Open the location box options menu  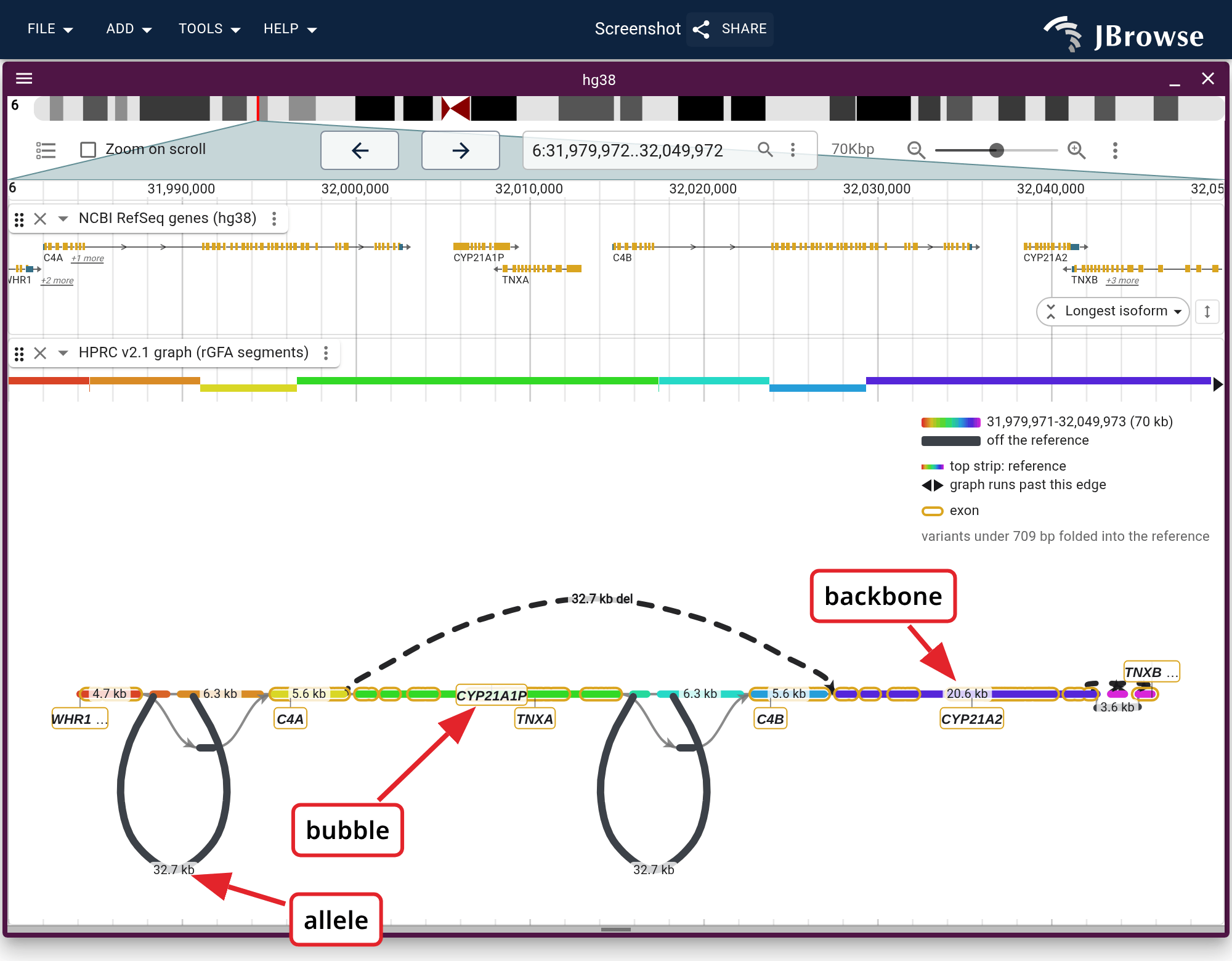coord(793,149)
